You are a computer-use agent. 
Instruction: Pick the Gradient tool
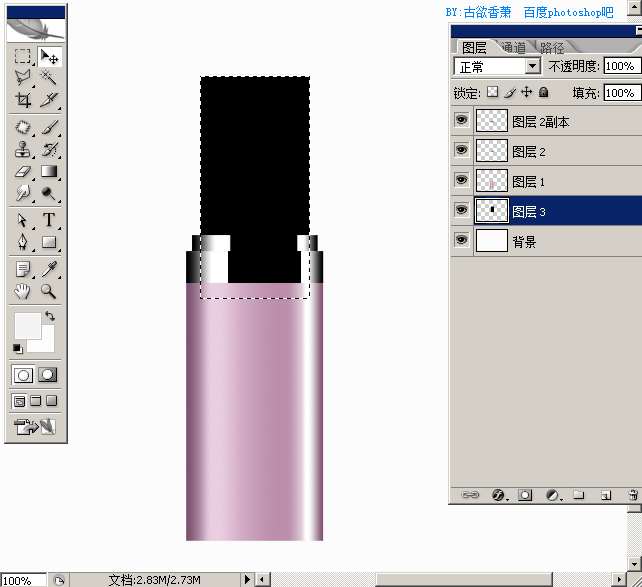point(49,172)
